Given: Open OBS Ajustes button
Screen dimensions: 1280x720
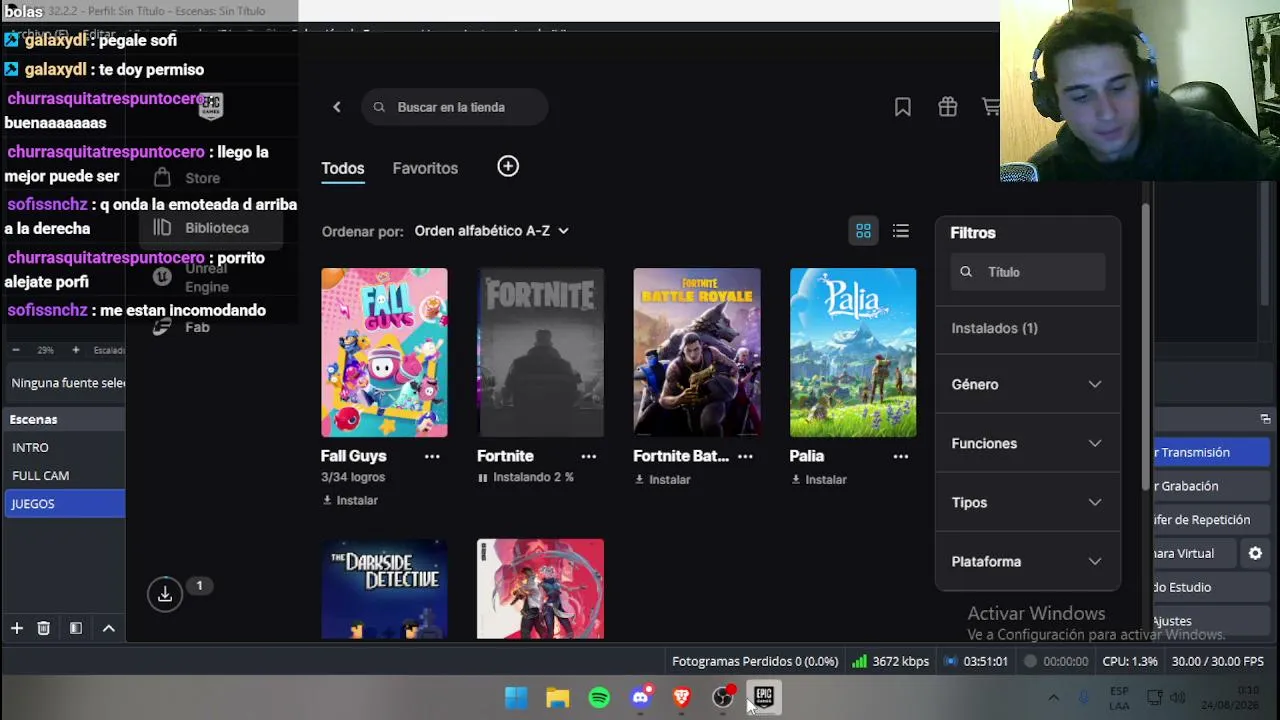Looking at the screenshot, I should 1210,621.
